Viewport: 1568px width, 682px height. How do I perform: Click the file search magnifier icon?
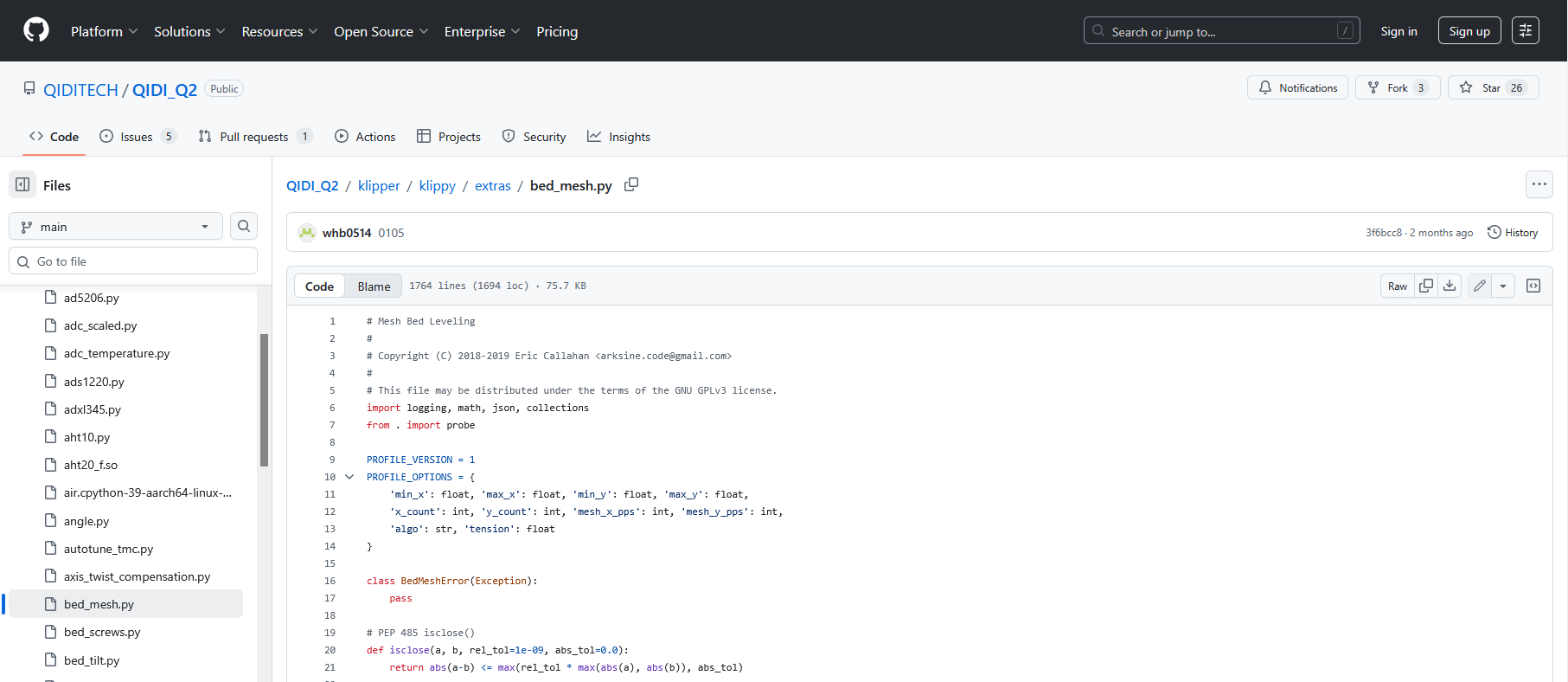pos(244,226)
